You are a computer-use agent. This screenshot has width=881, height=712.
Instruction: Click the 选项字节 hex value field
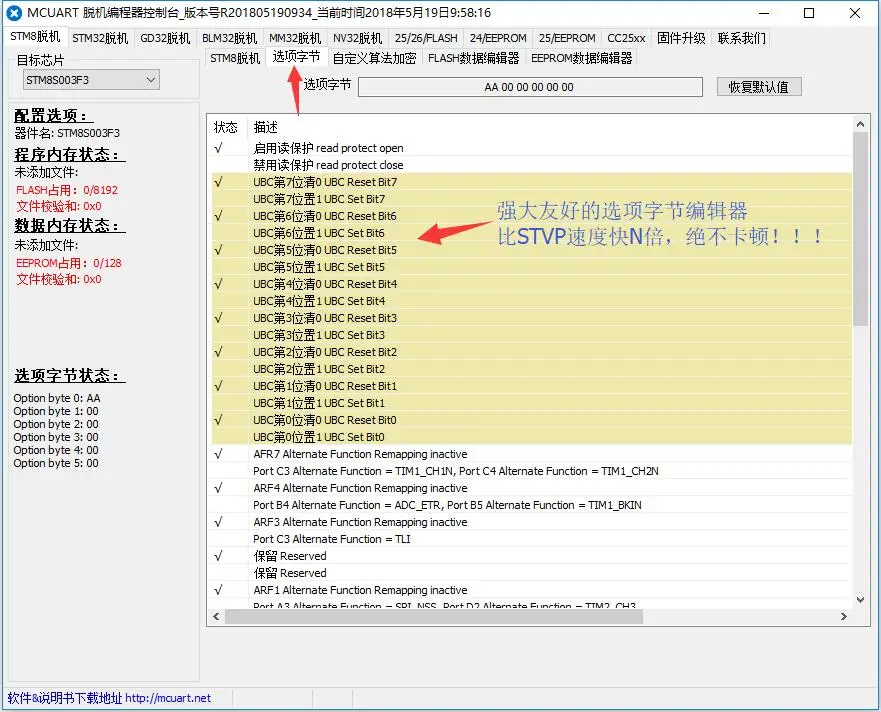pyautogui.click(x=529, y=87)
